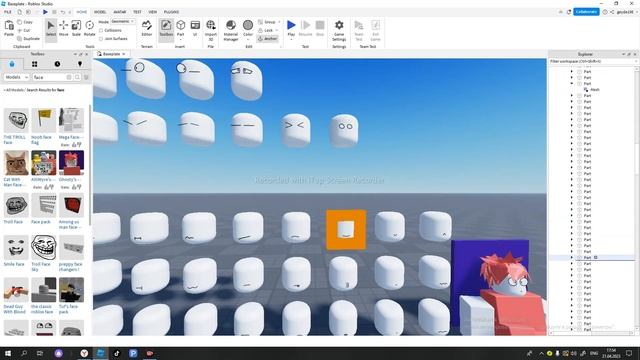Open THE TROLL Face model link
This screenshot has width=640, height=360.
pos(15,140)
